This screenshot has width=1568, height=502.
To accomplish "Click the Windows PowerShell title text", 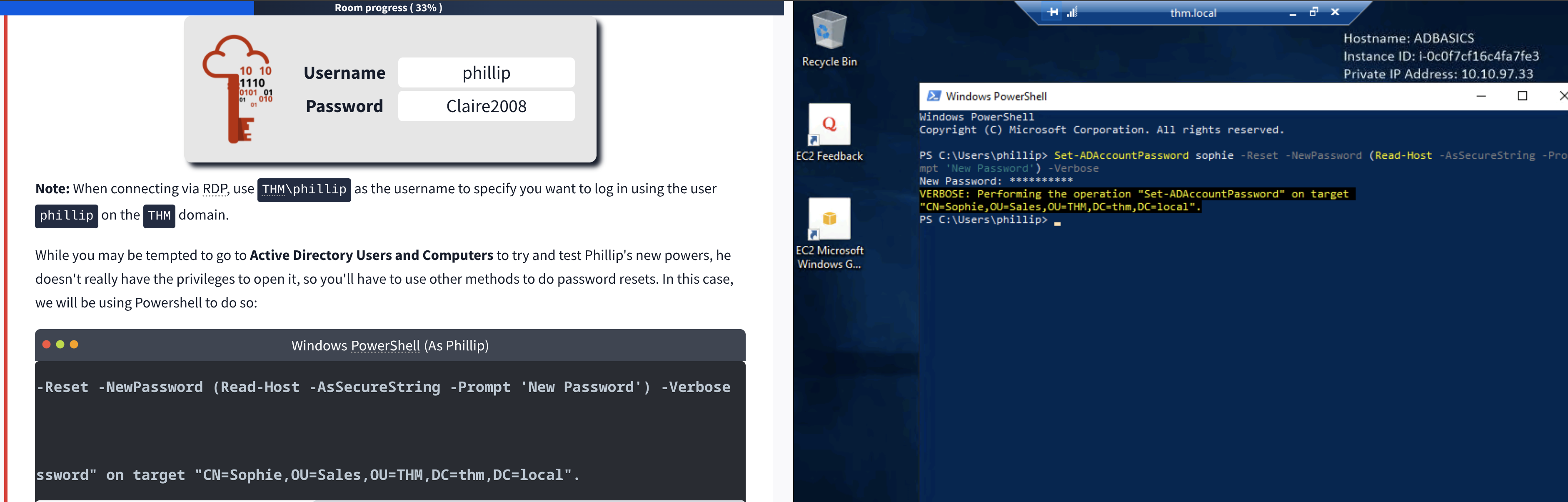I will coord(996,96).
